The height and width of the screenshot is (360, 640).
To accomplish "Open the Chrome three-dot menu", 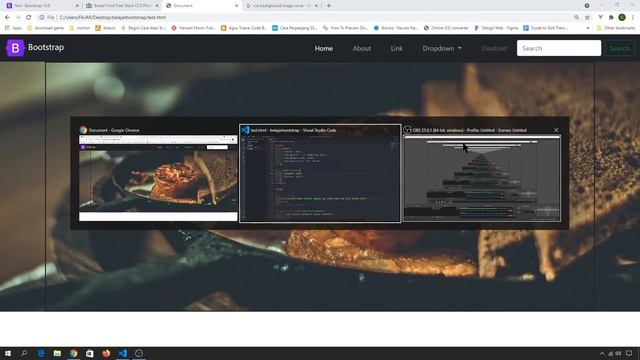I will click(x=633, y=17).
